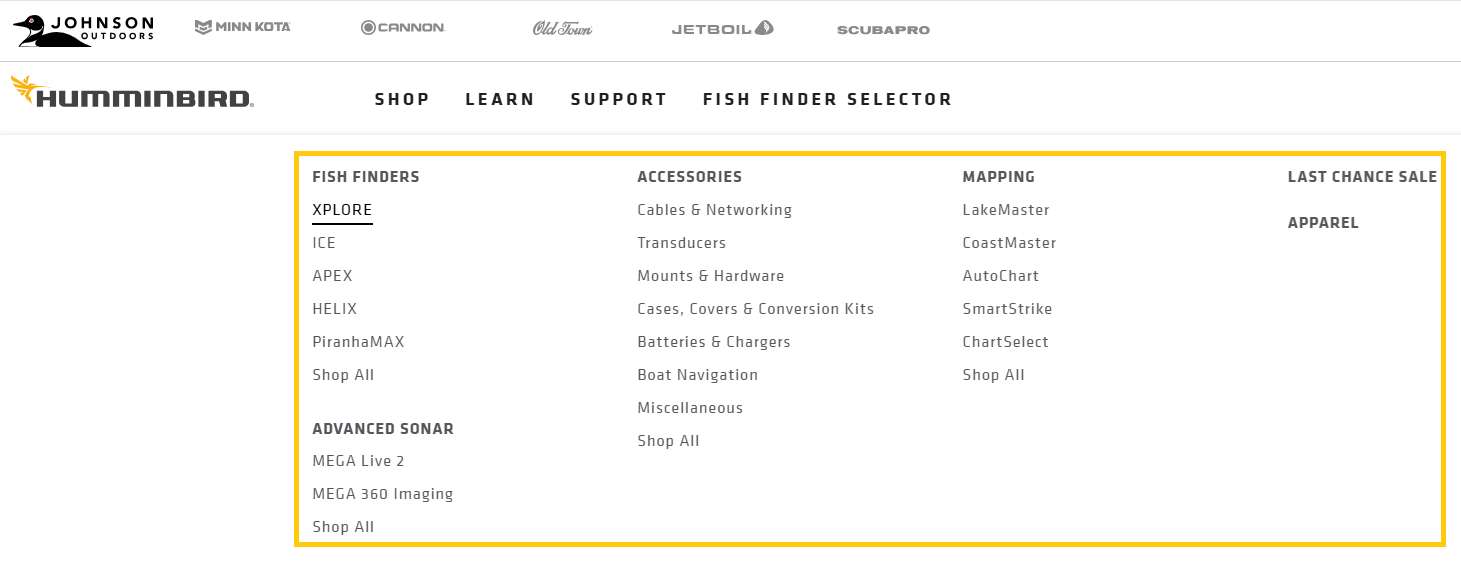Open the Shop menu

click(402, 99)
